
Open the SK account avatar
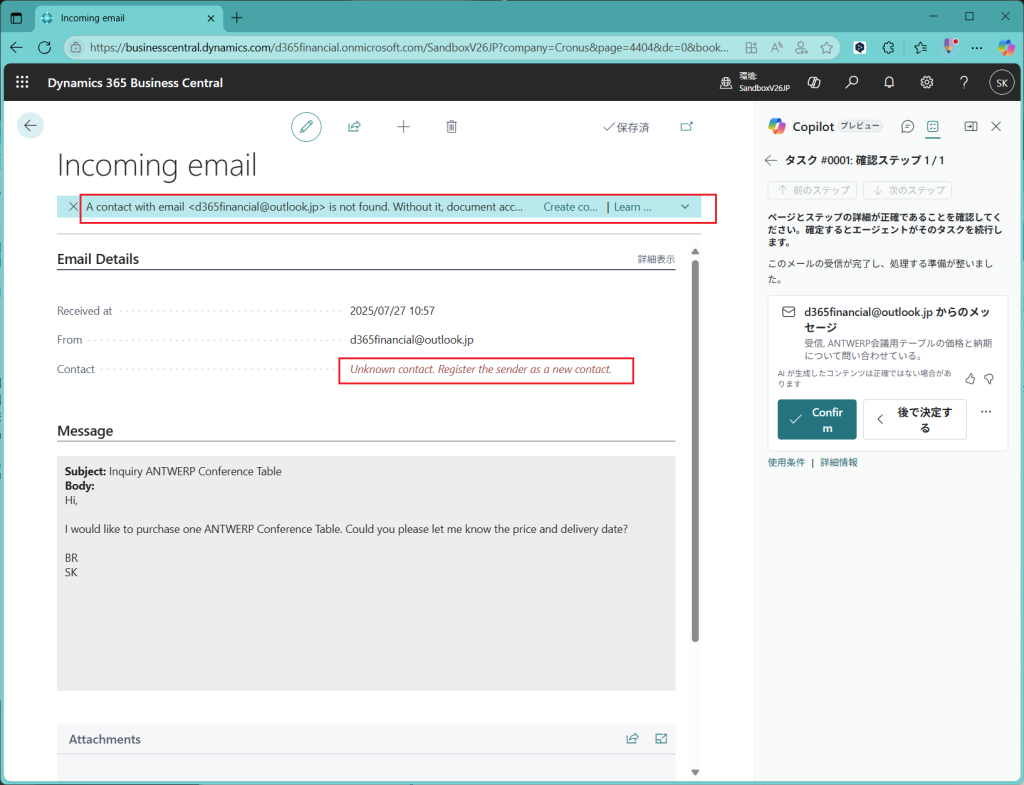(x=1002, y=83)
